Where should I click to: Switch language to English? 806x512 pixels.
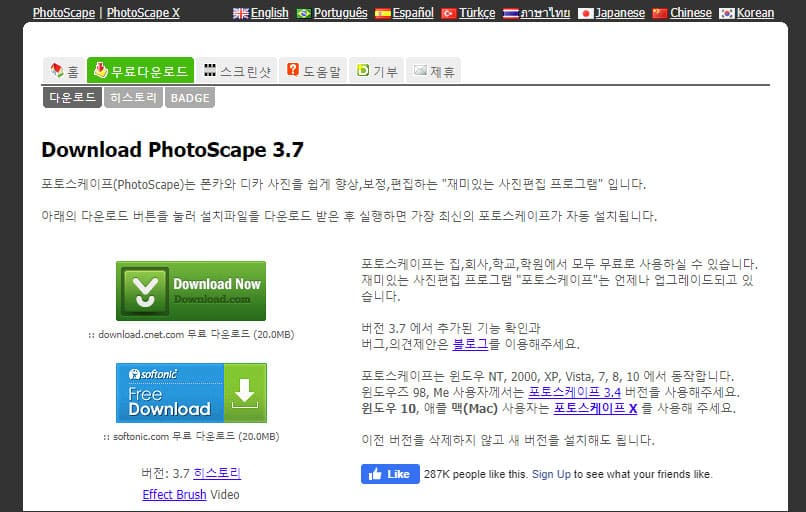click(269, 13)
